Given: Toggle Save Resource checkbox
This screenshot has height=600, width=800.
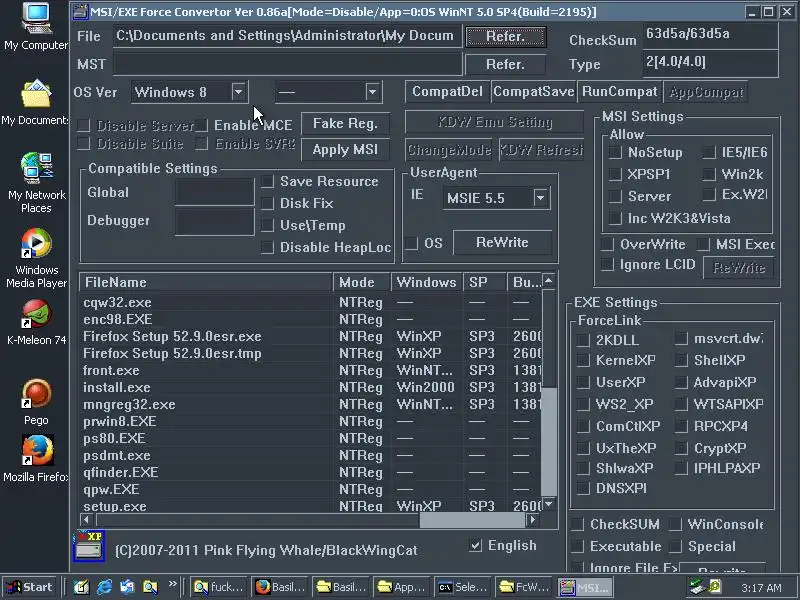Looking at the screenshot, I should [267, 182].
